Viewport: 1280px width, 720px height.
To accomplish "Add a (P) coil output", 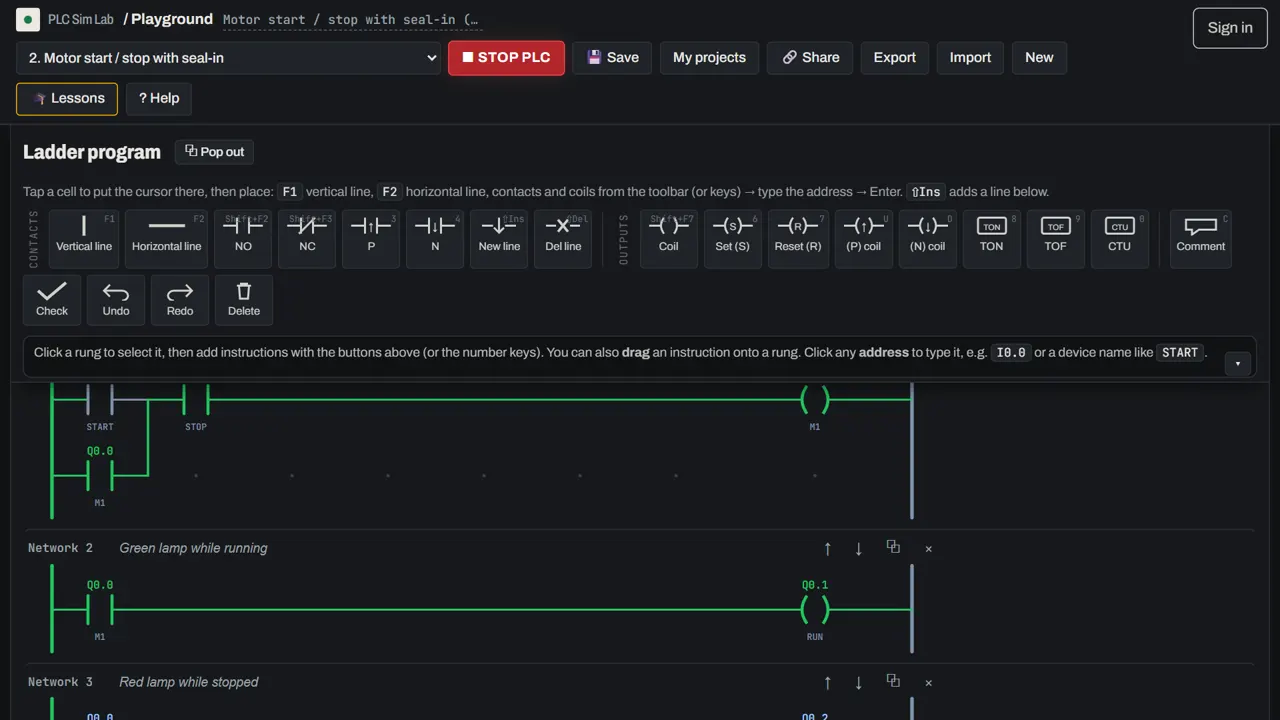I will point(863,239).
